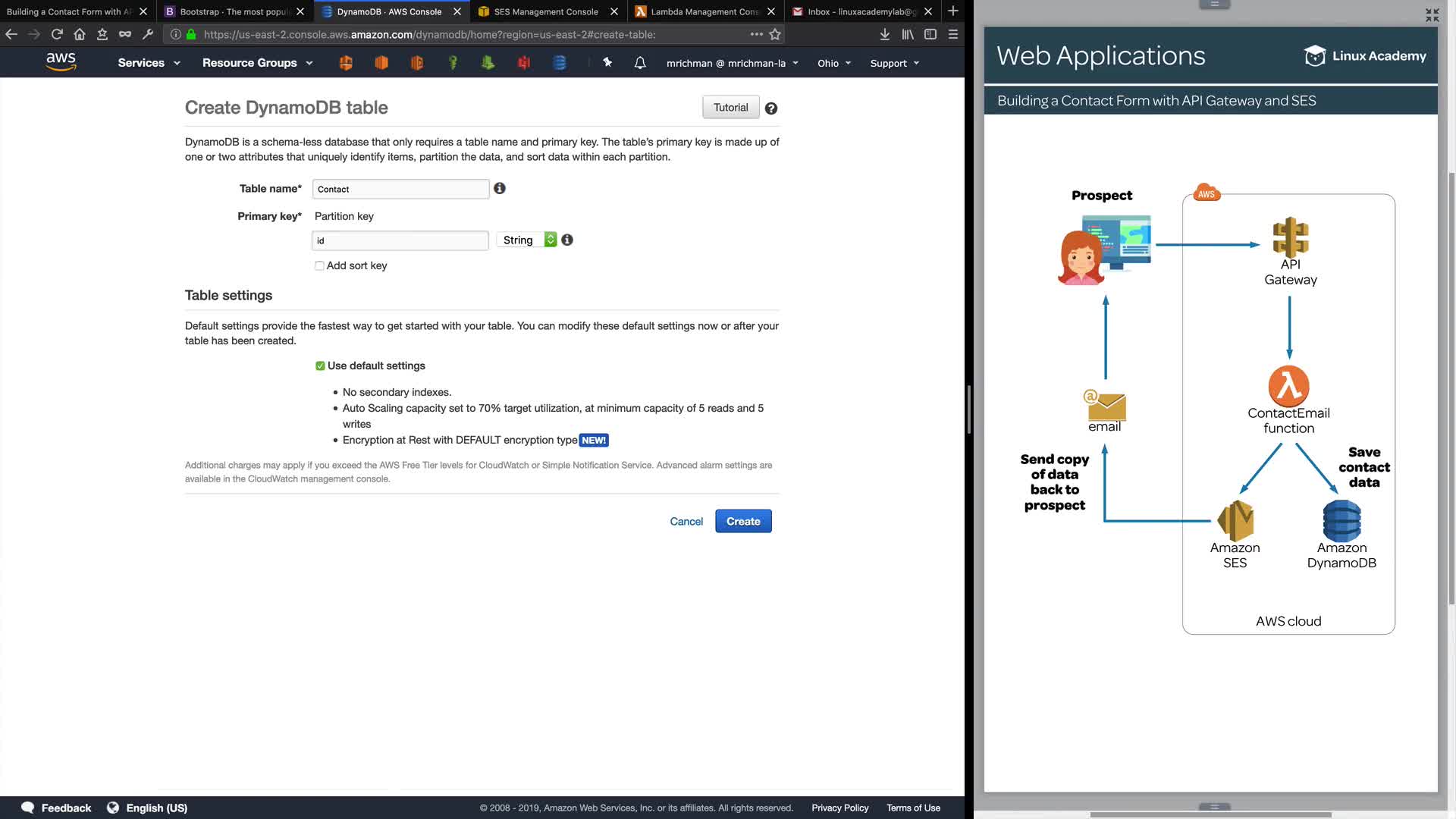Uncheck Use default settings

click(320, 366)
